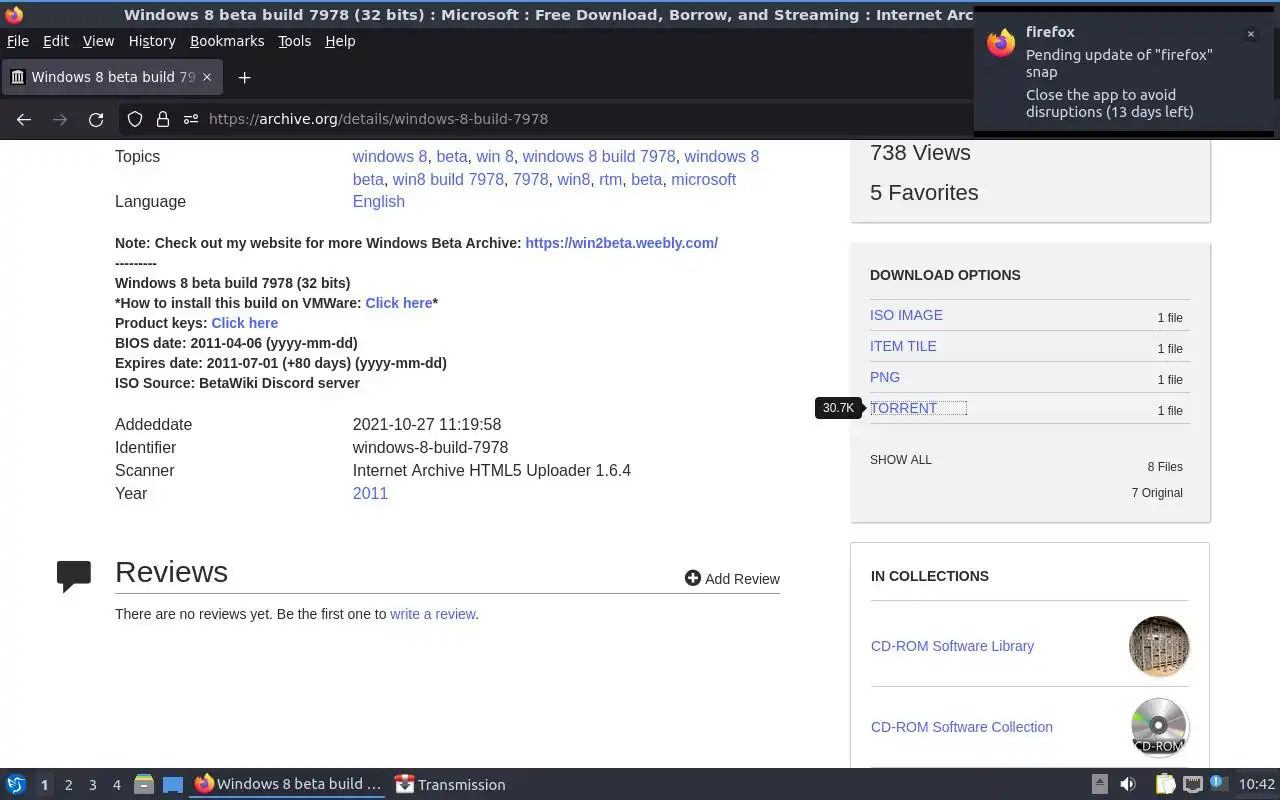
Task: Open the View menu
Action: pos(98,41)
